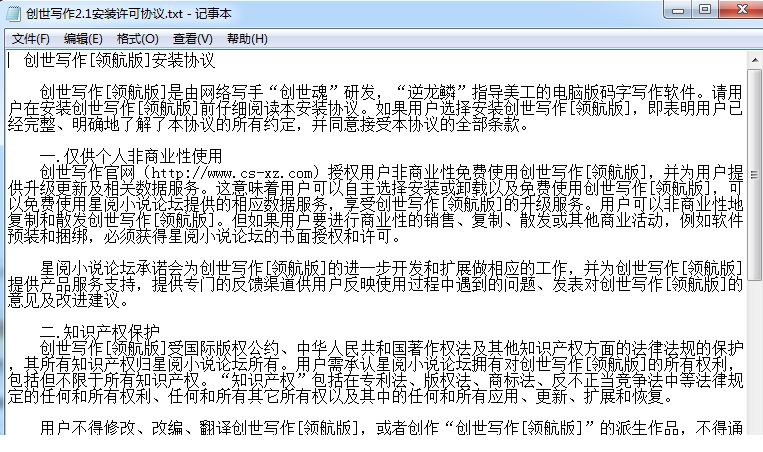The width and height of the screenshot is (763, 452).
Task: Click the vertical scrollbar up arrow
Action: 755,60
